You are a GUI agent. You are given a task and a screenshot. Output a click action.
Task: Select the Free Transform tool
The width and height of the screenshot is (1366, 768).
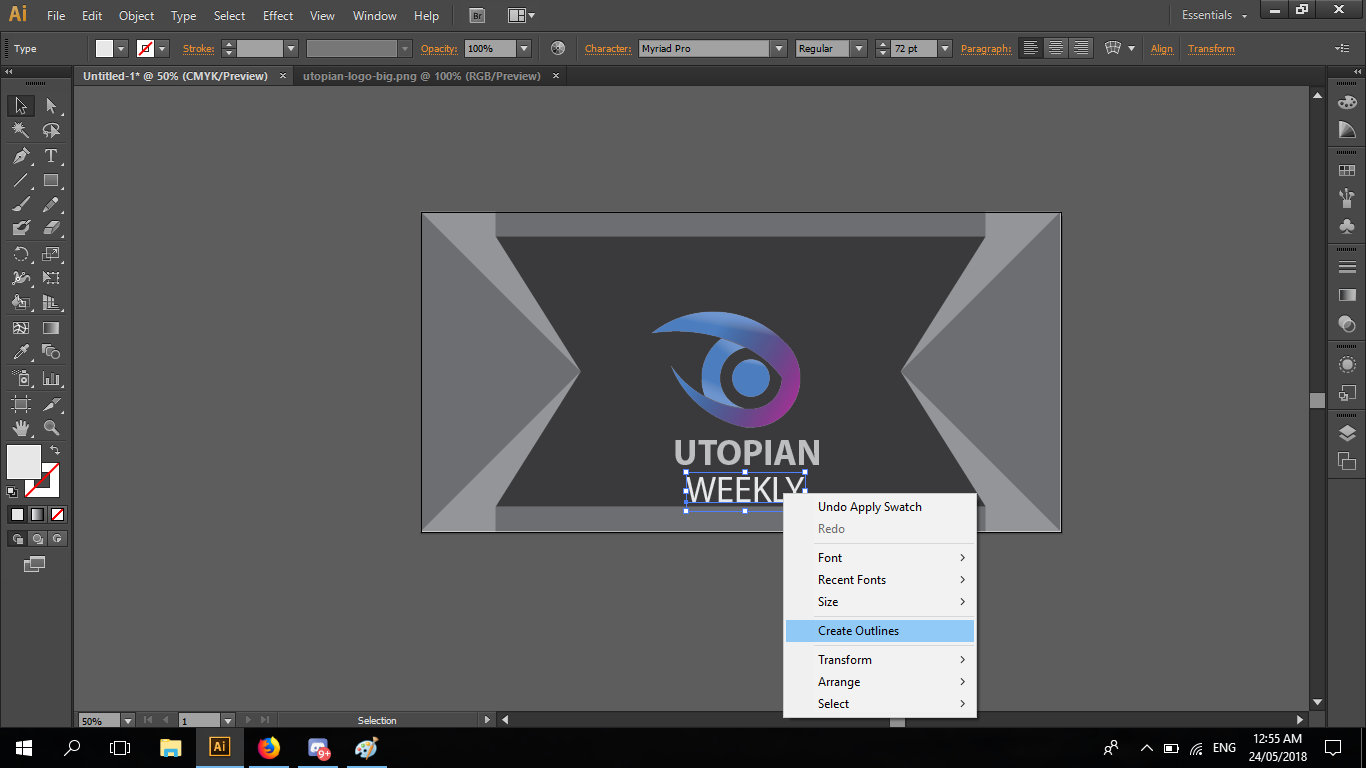point(51,278)
